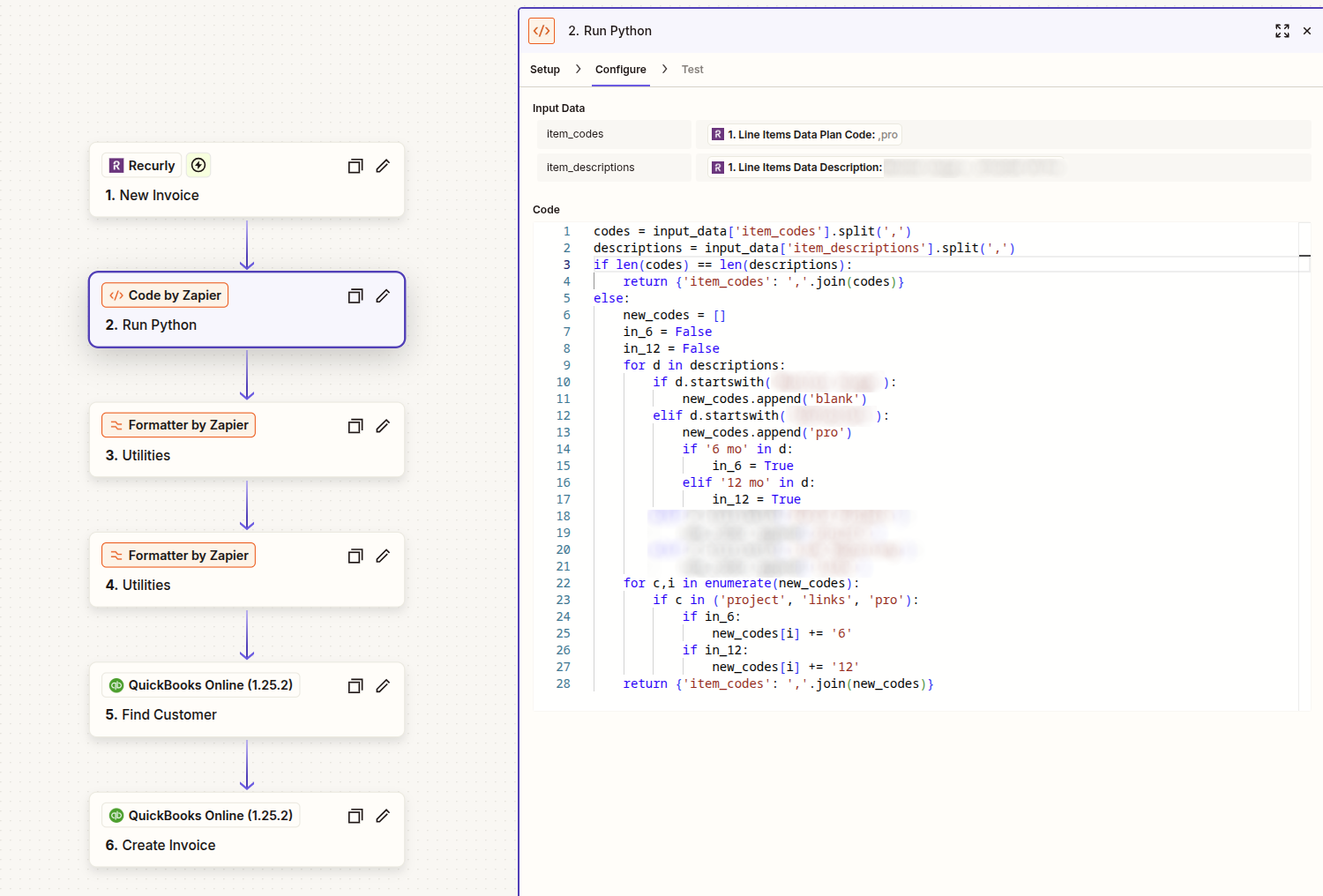Click the item_descriptions key field
This screenshot has width=1323, height=896.
coord(614,168)
